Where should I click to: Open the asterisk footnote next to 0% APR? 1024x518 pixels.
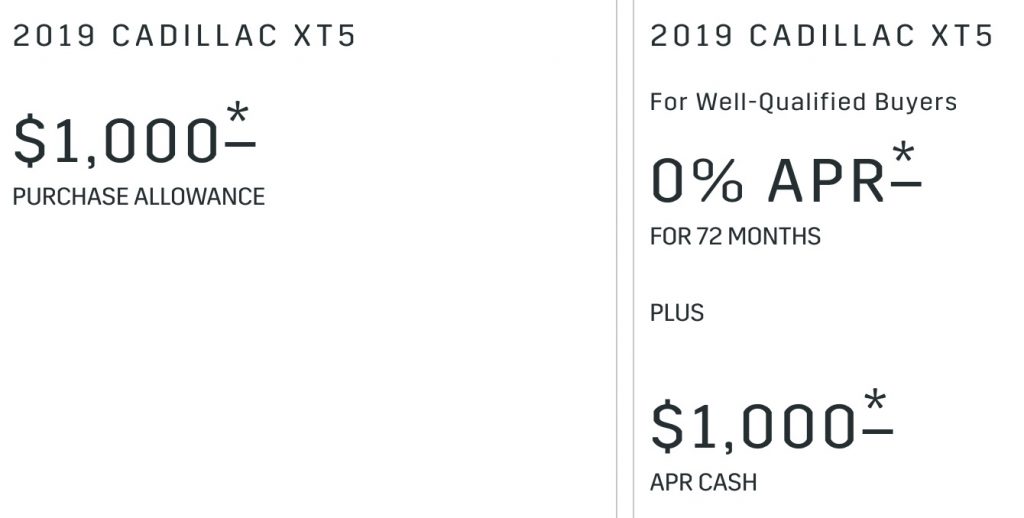tap(904, 154)
